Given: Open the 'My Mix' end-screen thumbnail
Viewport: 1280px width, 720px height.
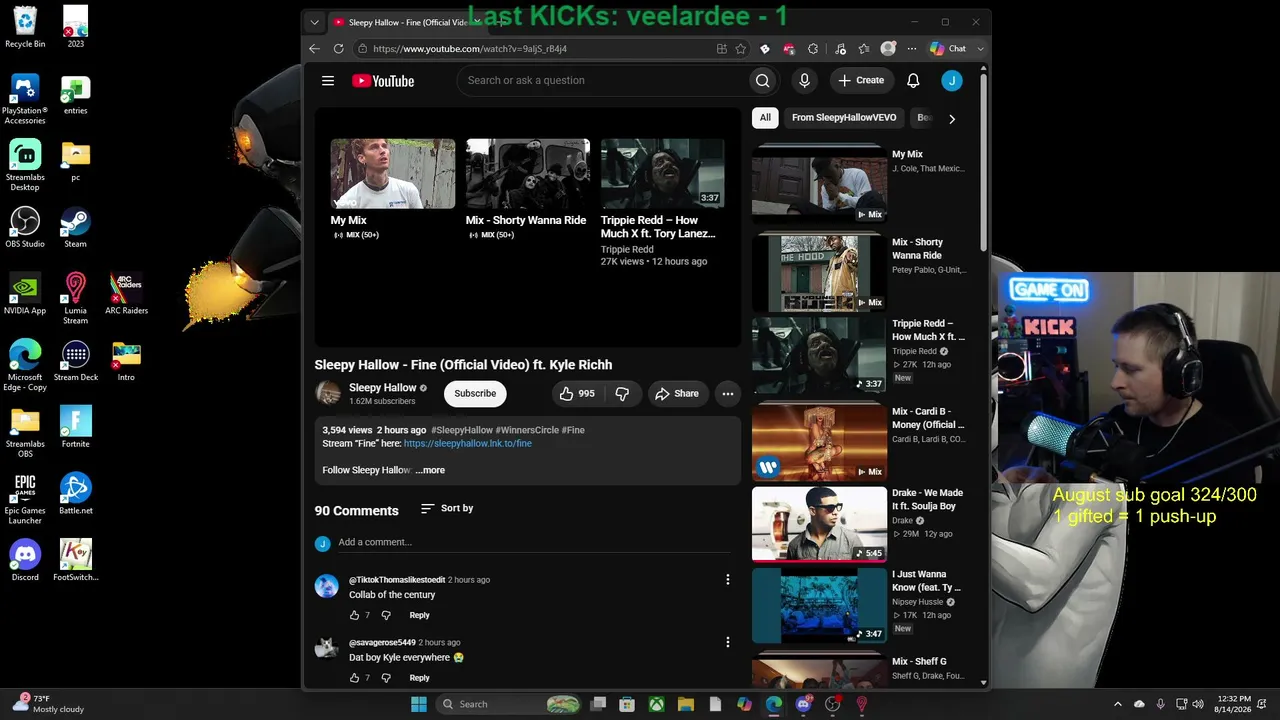Looking at the screenshot, I should pos(393,173).
